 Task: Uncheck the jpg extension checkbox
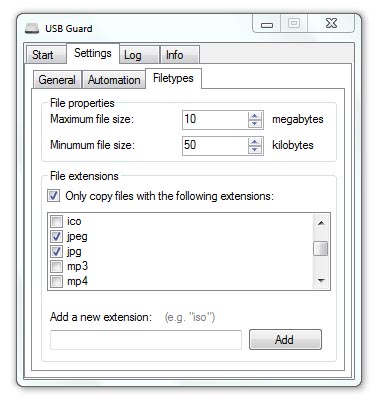tap(56, 251)
